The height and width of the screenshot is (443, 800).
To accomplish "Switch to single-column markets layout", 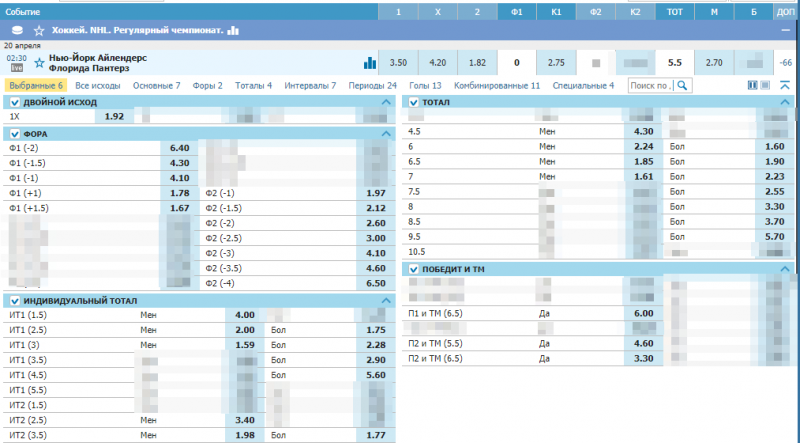I will click(765, 86).
